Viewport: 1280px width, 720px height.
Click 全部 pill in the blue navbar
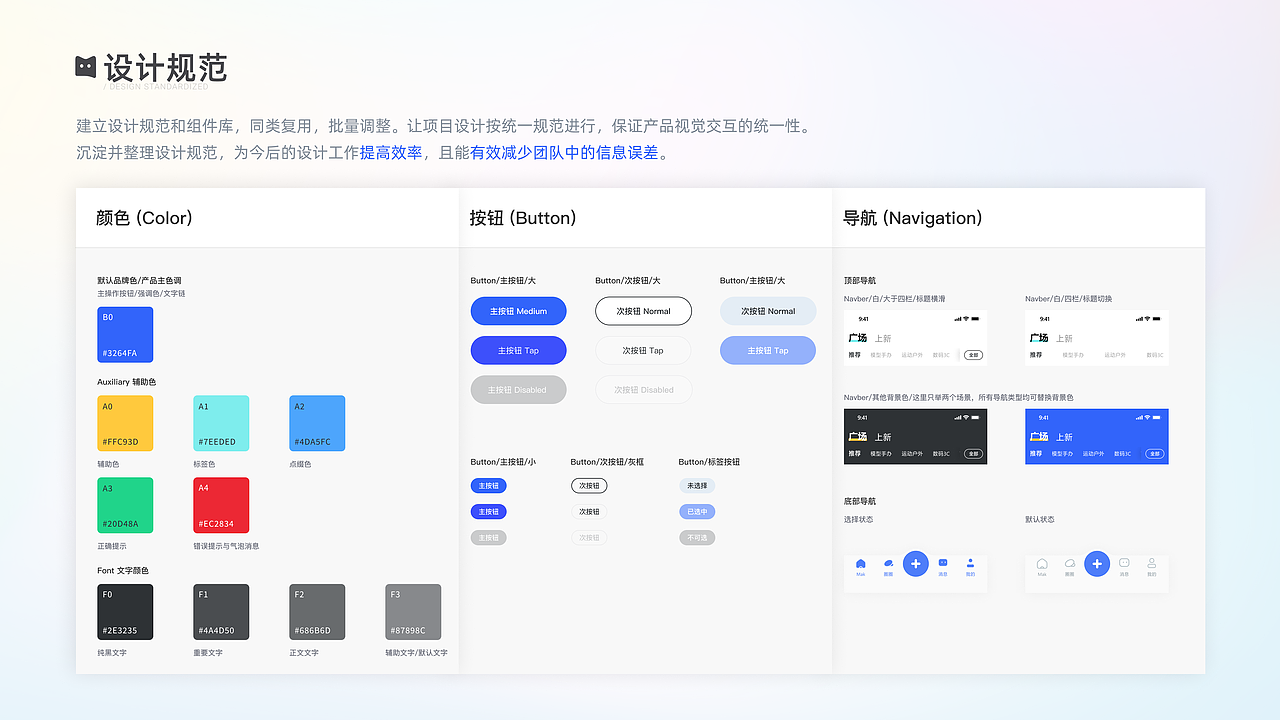tap(1155, 454)
